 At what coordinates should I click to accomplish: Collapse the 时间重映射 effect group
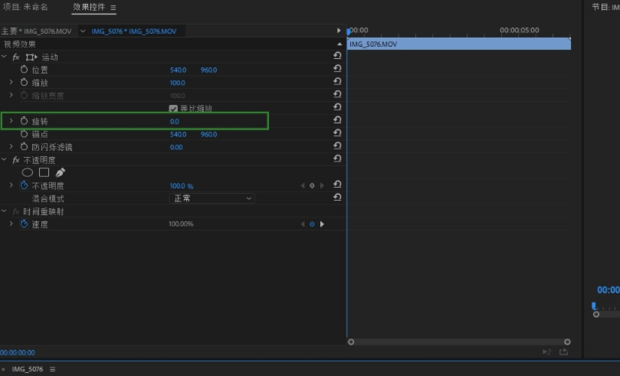point(4,211)
